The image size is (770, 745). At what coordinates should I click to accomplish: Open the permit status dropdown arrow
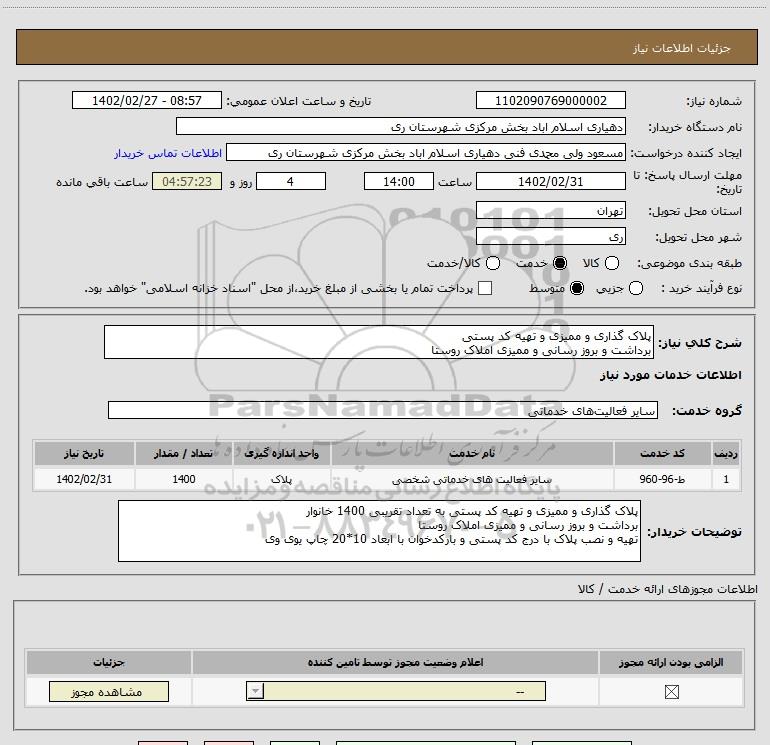255,691
